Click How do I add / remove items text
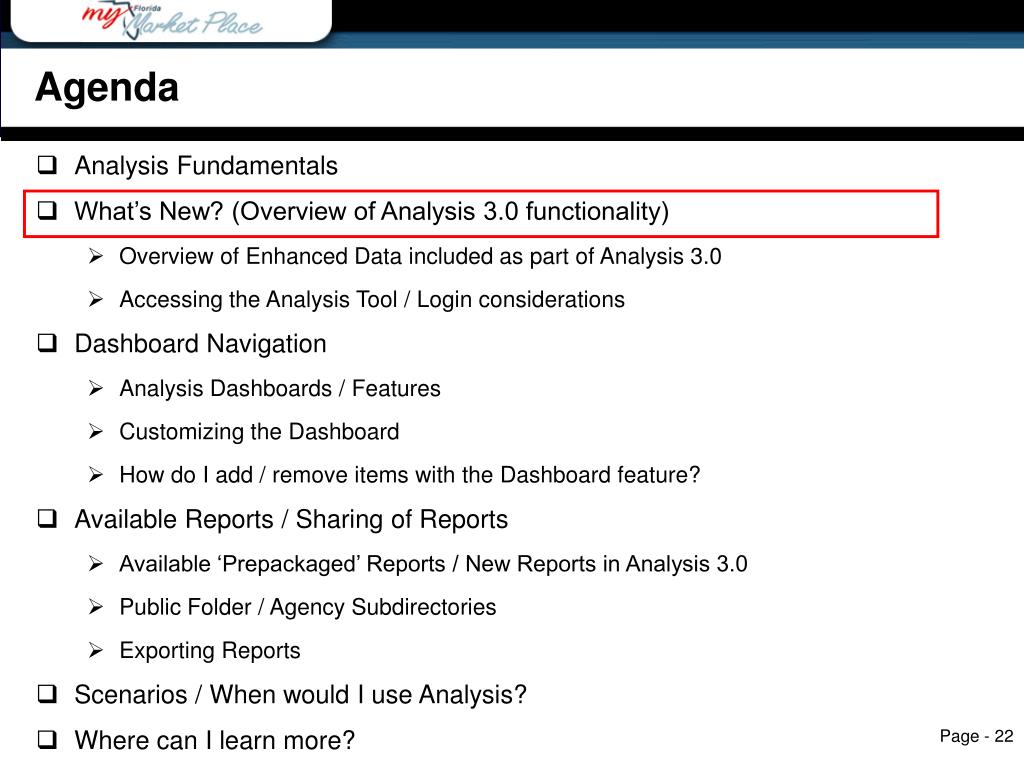 [409, 475]
